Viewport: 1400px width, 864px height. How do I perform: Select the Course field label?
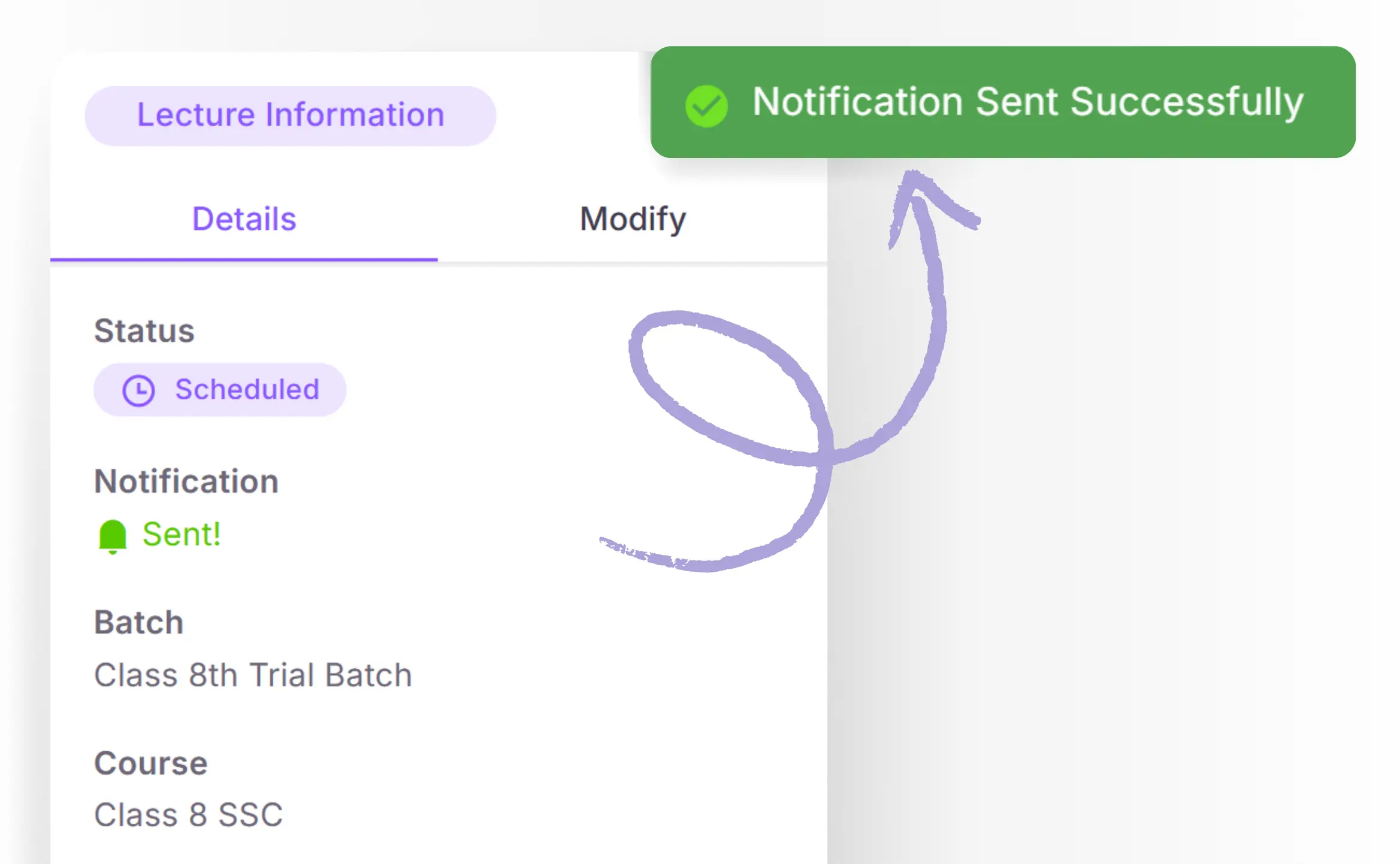tap(151, 763)
